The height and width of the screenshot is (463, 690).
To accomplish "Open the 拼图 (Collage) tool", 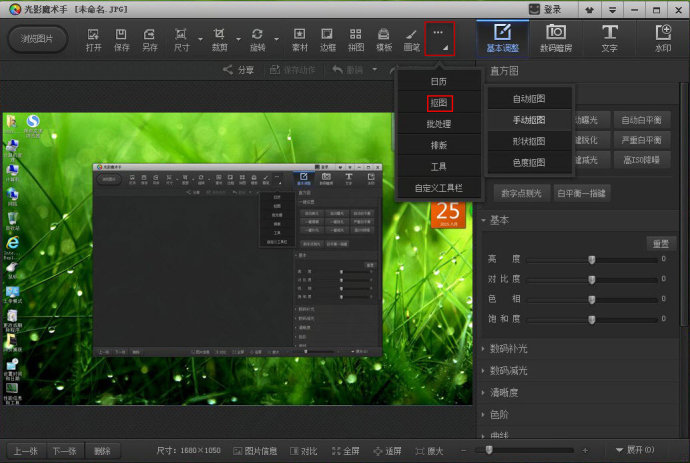I will coord(356,38).
